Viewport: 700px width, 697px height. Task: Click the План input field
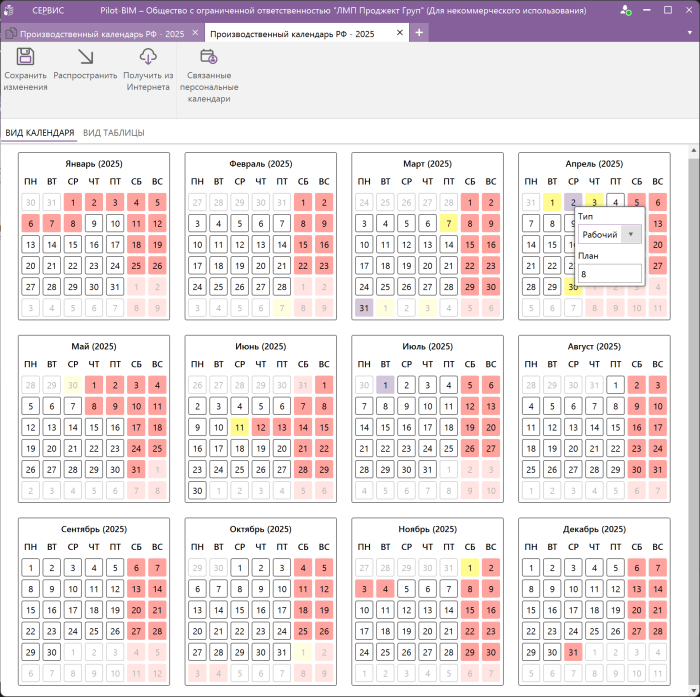click(609, 273)
